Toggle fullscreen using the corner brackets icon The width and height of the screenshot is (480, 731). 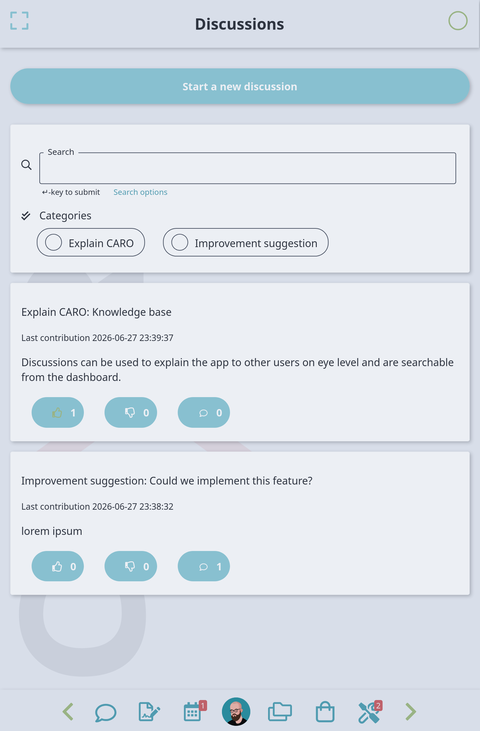19,21
